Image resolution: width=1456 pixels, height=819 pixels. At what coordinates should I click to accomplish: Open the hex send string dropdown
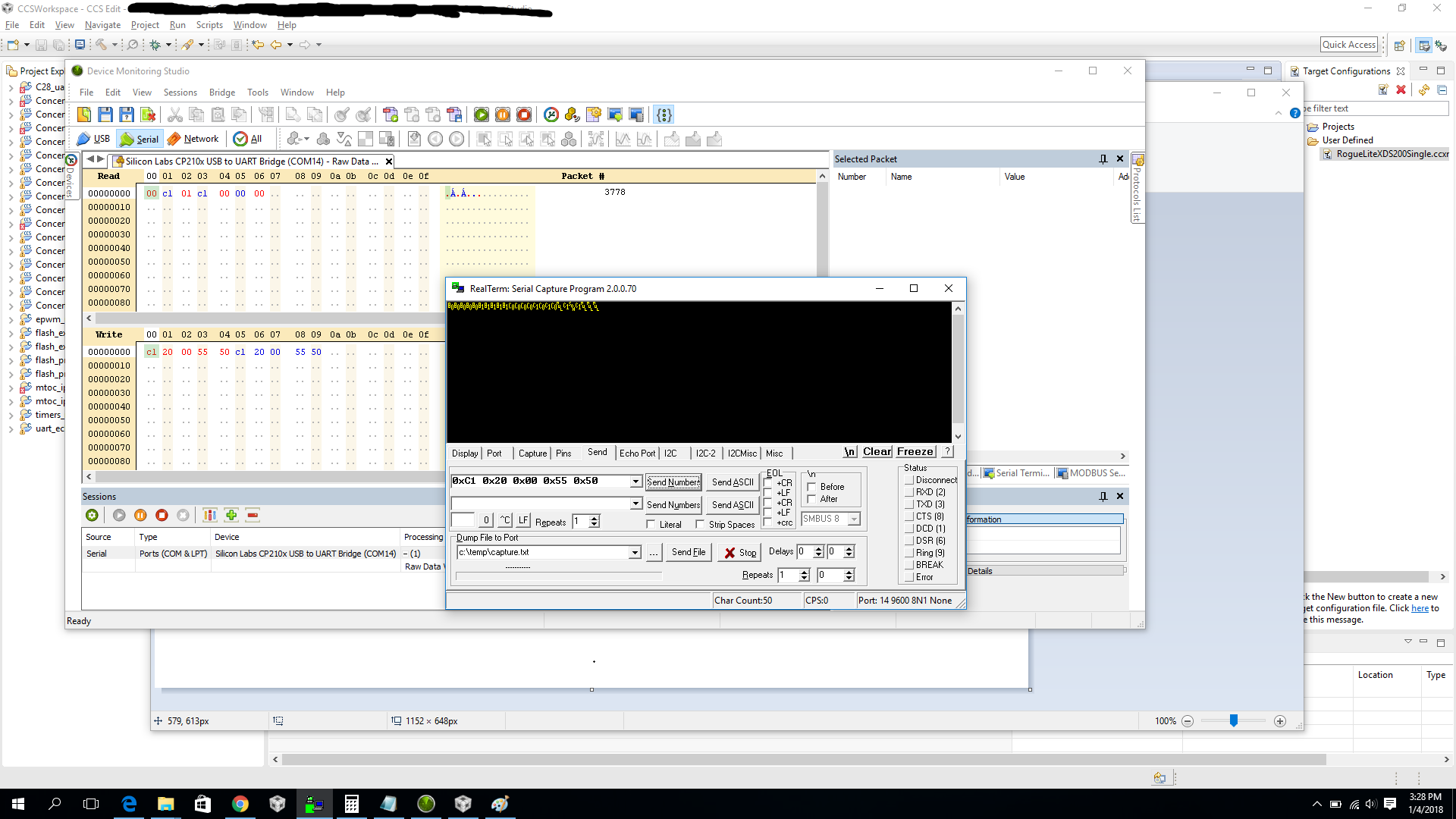(635, 482)
